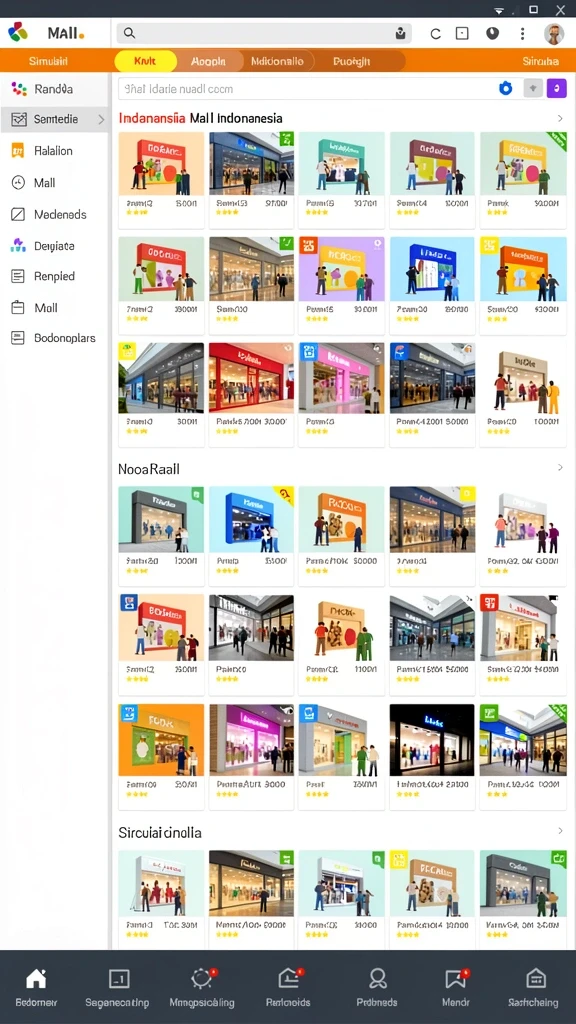Screen dimensions: 576x1024
Task: Click the blue camera icon in the search field
Action: tap(505, 89)
